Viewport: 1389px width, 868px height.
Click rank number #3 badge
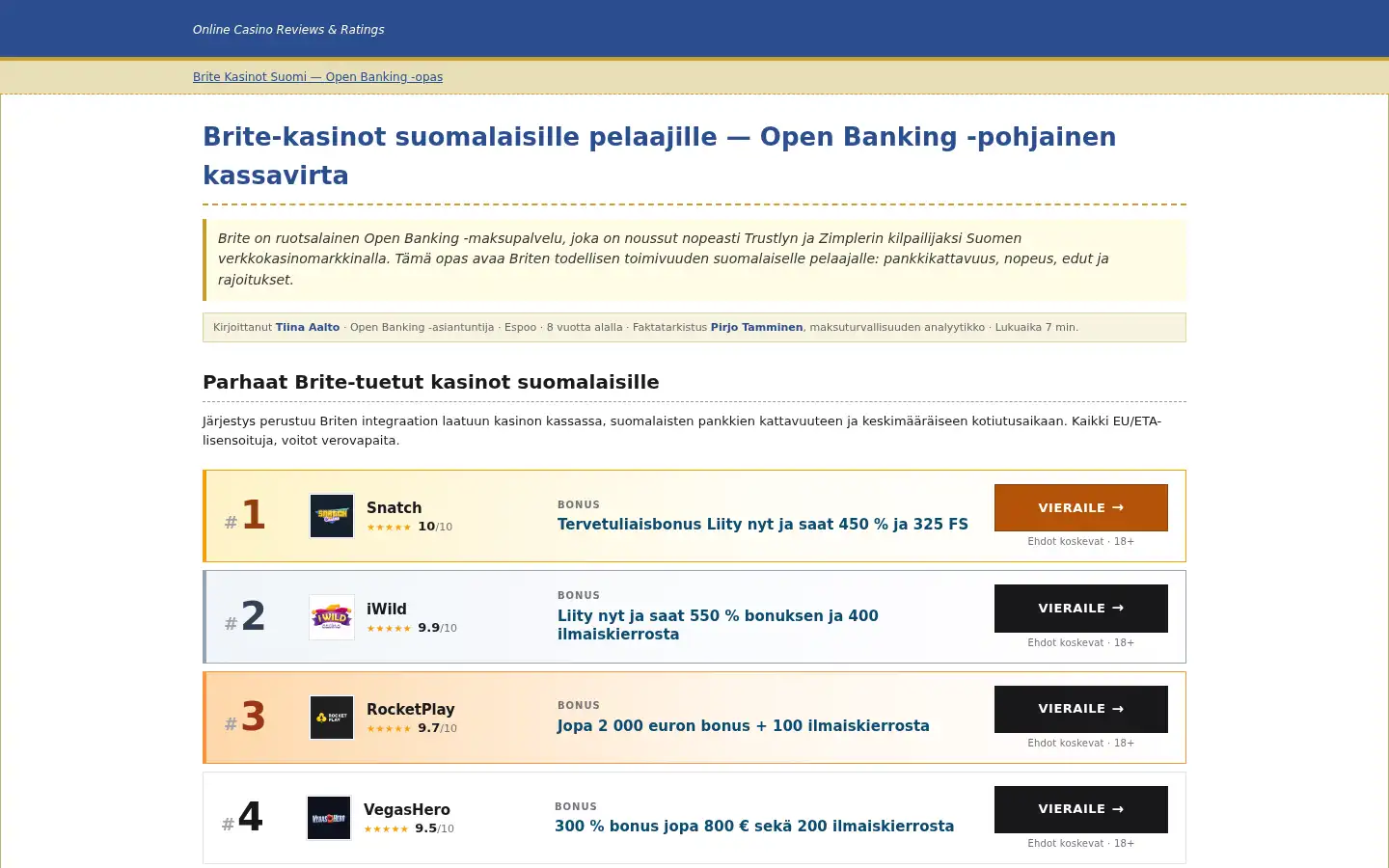245,718
